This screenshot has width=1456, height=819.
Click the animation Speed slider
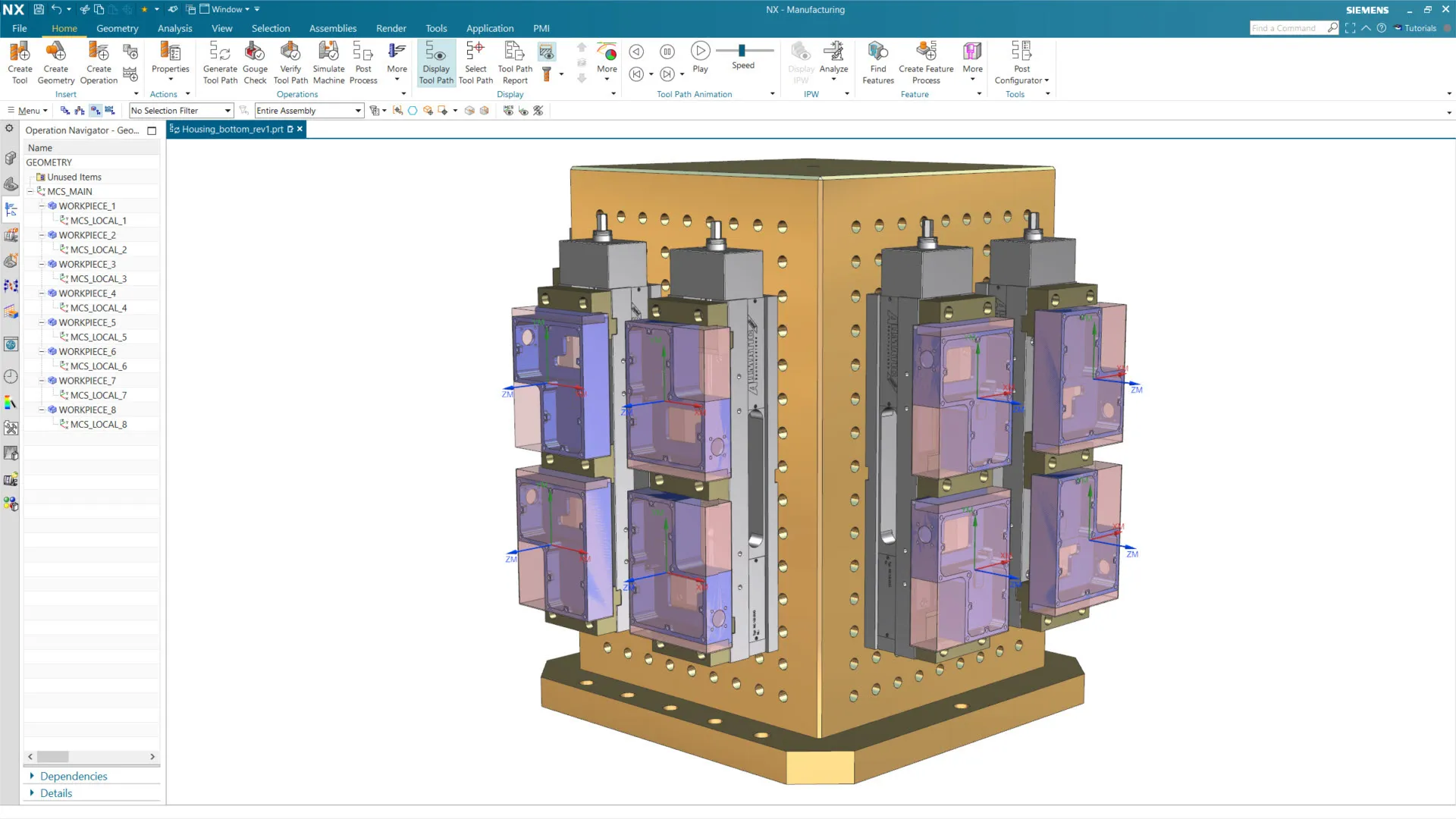tap(742, 50)
